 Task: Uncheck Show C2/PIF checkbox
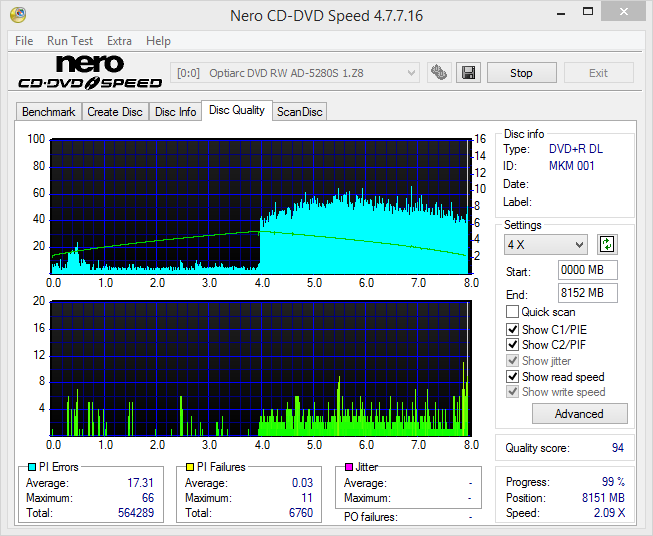513,345
